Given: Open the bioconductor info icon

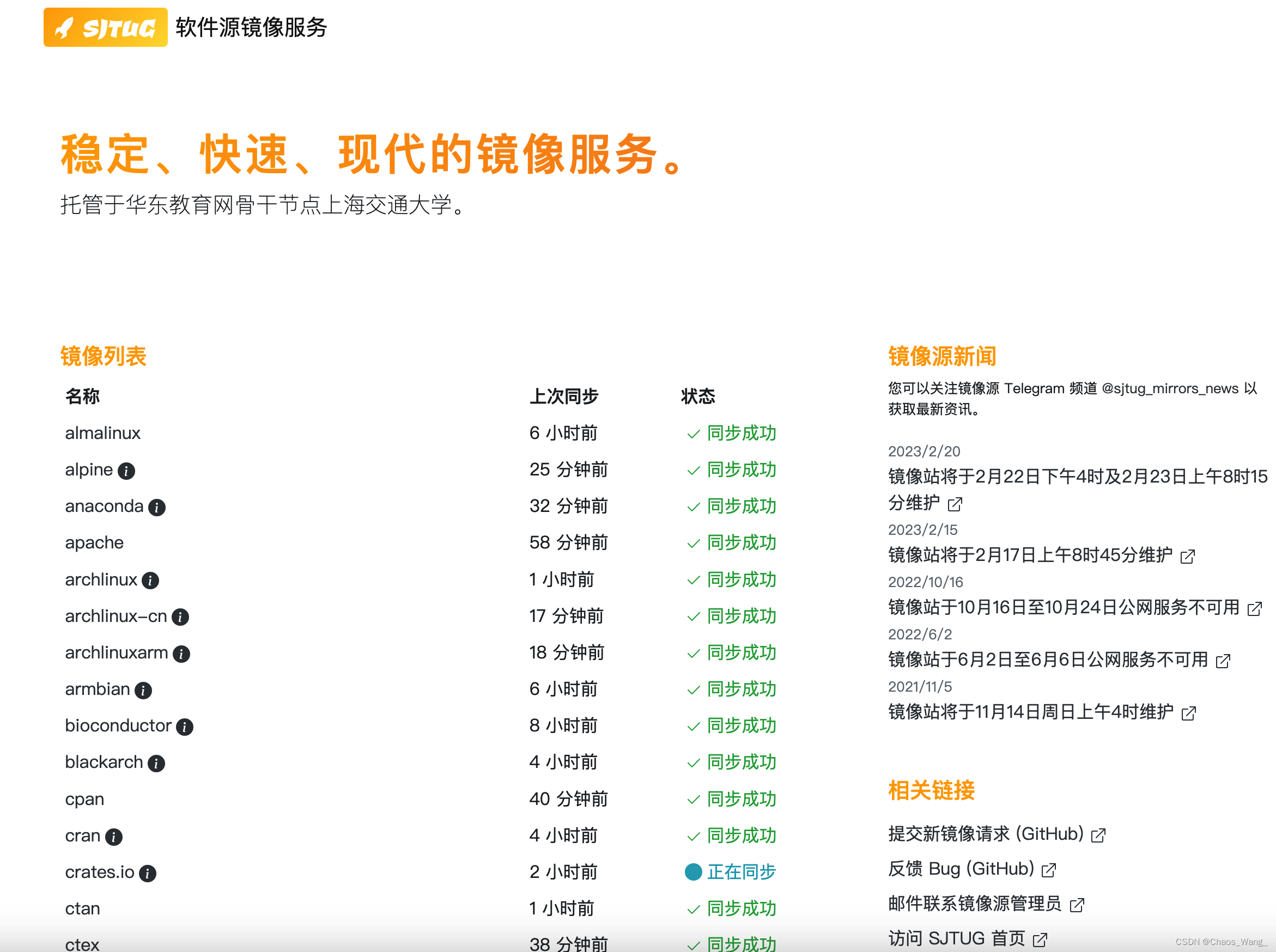Looking at the screenshot, I should [185, 727].
